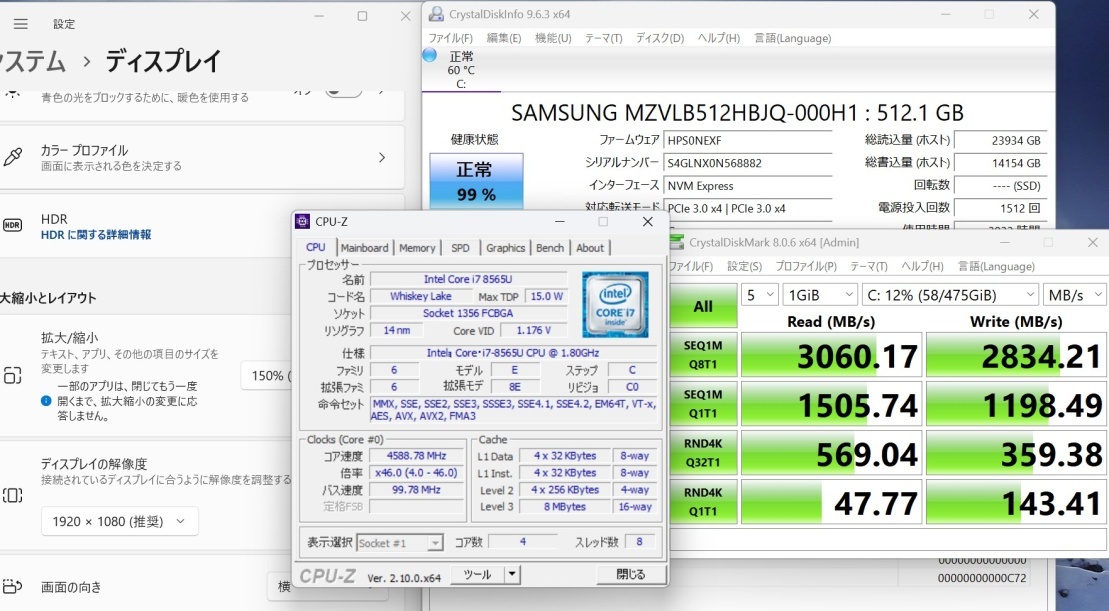Open 言語(Language) menu in CrystalDiskInfo
Screen dimensions: 1109x611
(792, 38)
